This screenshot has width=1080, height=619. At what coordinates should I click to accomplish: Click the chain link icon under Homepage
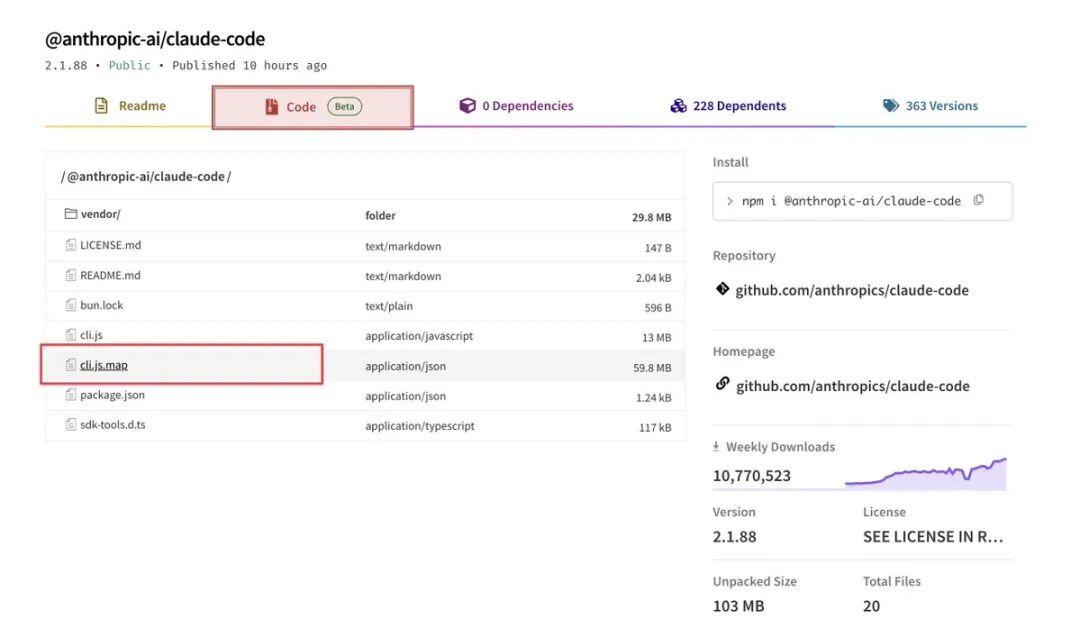point(722,384)
